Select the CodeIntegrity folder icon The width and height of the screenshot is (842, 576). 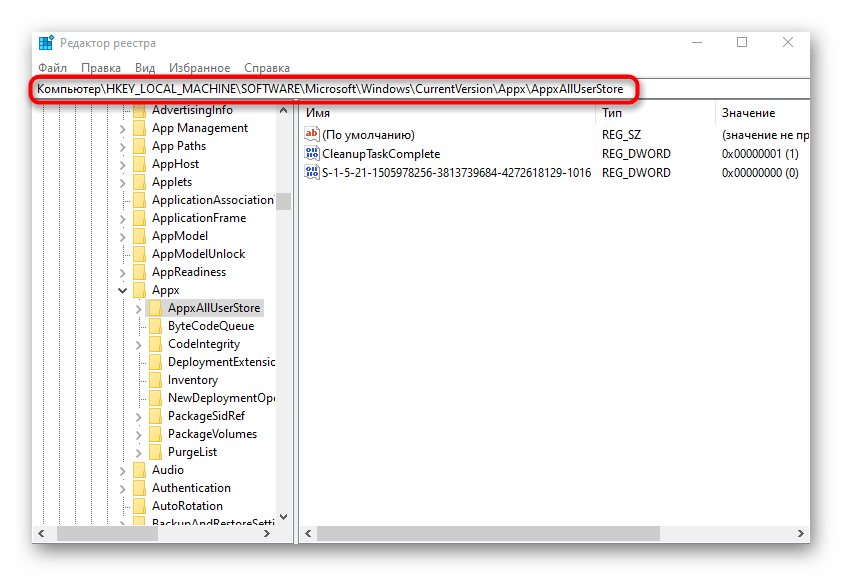click(156, 344)
